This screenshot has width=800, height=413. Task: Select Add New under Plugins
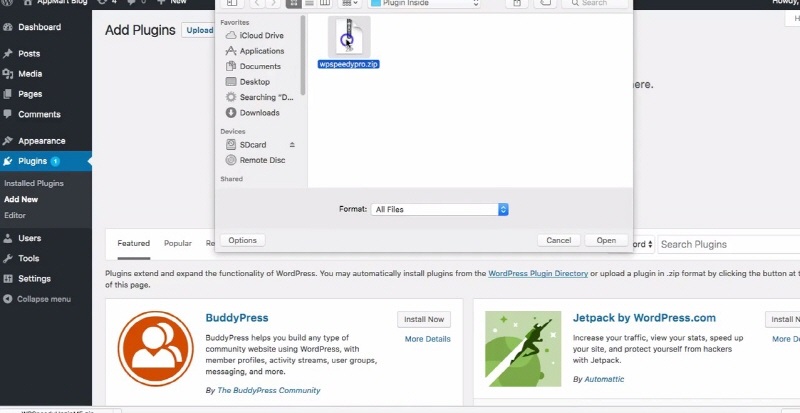[x=21, y=200]
